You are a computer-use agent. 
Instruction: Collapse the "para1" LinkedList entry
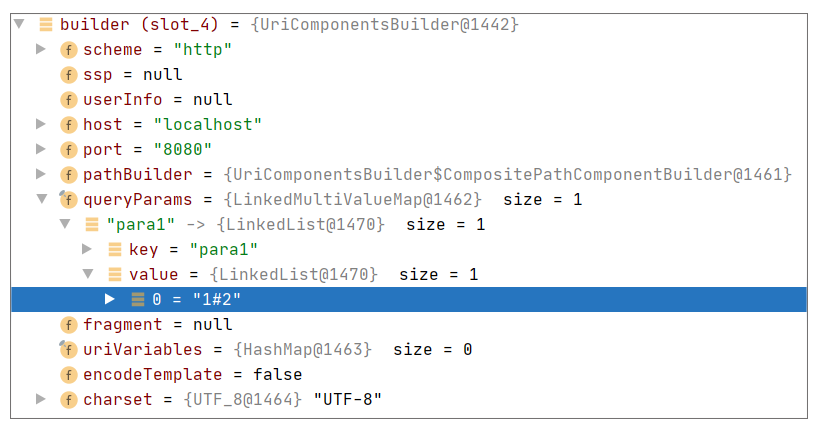pyautogui.click(x=64, y=224)
